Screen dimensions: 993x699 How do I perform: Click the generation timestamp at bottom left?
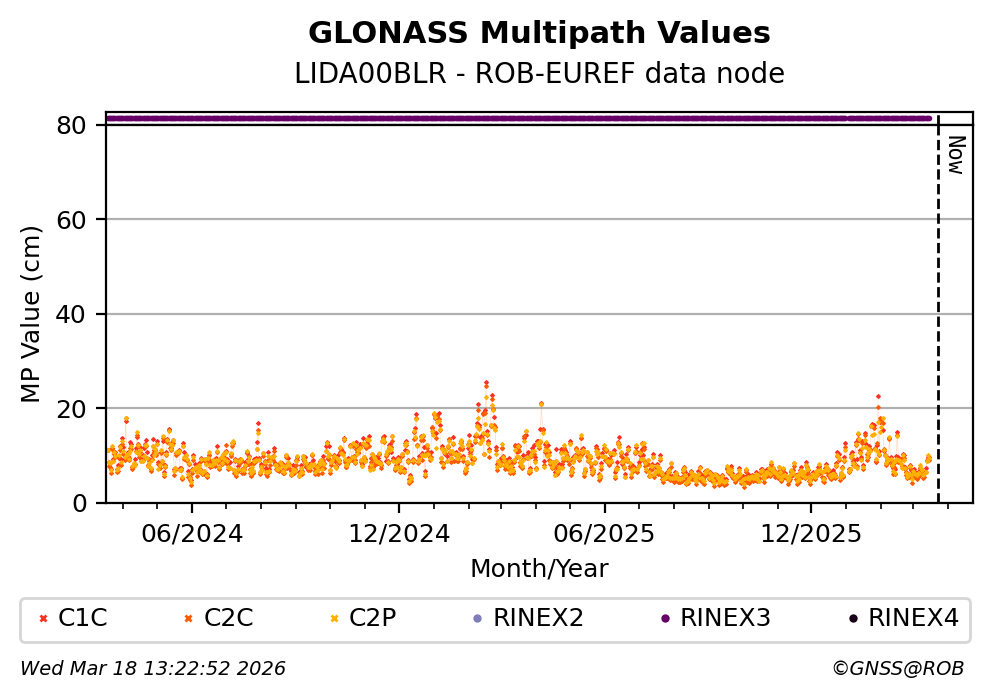[x=153, y=668]
